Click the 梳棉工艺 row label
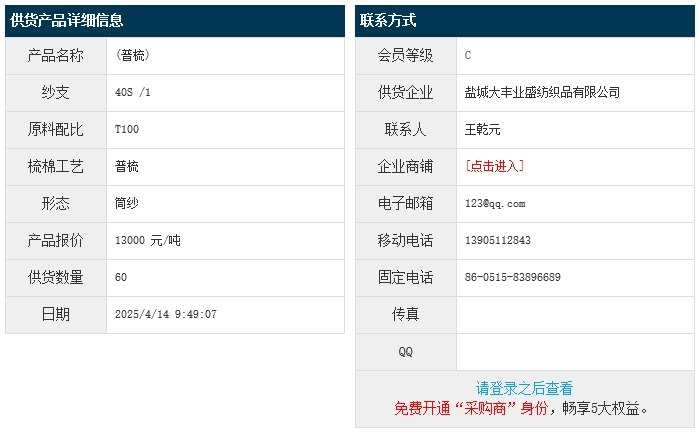This screenshot has height=434, width=700. 56,166
